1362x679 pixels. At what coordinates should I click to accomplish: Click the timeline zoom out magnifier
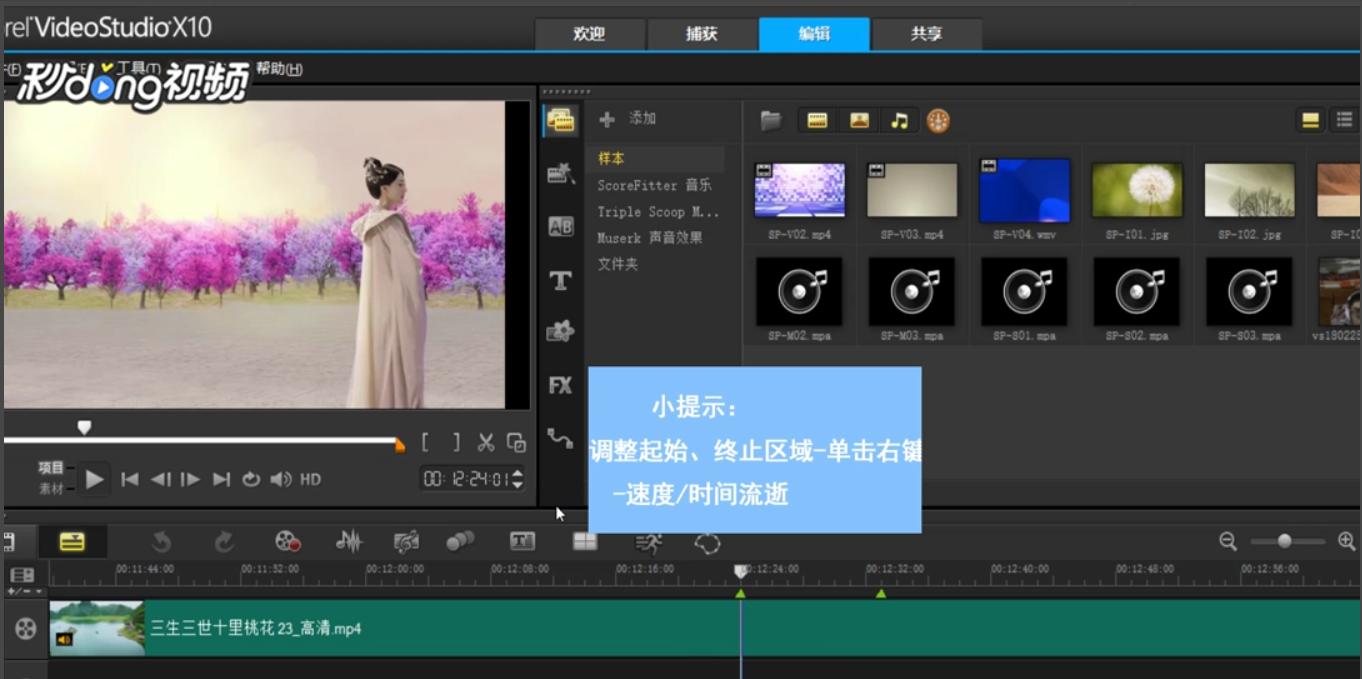tap(1228, 541)
